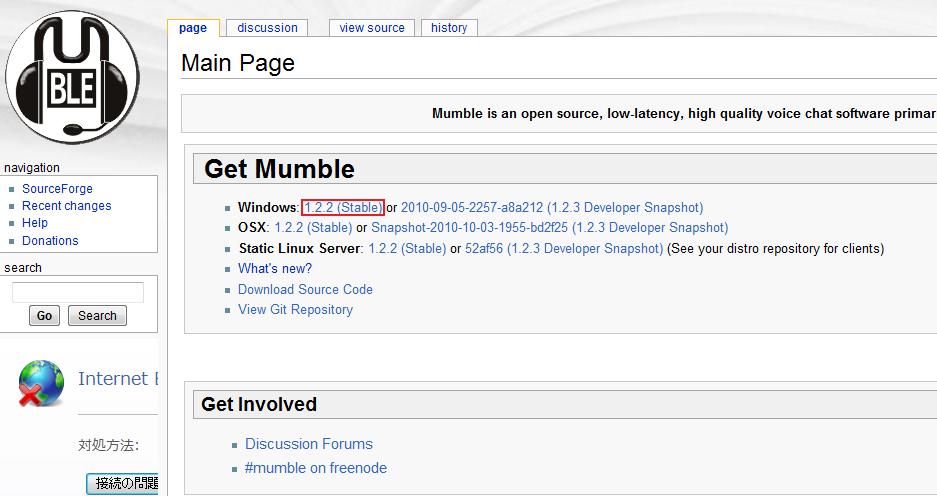Switch to the page tab
This screenshot has width=937, height=496.
tap(192, 28)
